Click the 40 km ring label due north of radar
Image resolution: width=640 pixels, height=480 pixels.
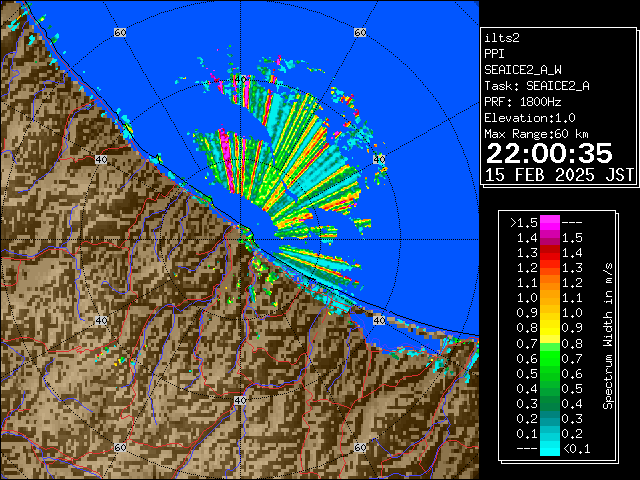240,79
